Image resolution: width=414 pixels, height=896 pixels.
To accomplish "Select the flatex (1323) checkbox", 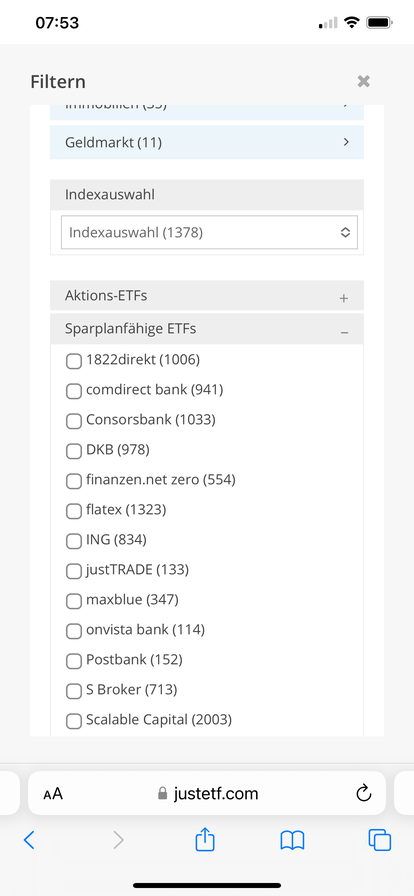I will click(x=74, y=511).
